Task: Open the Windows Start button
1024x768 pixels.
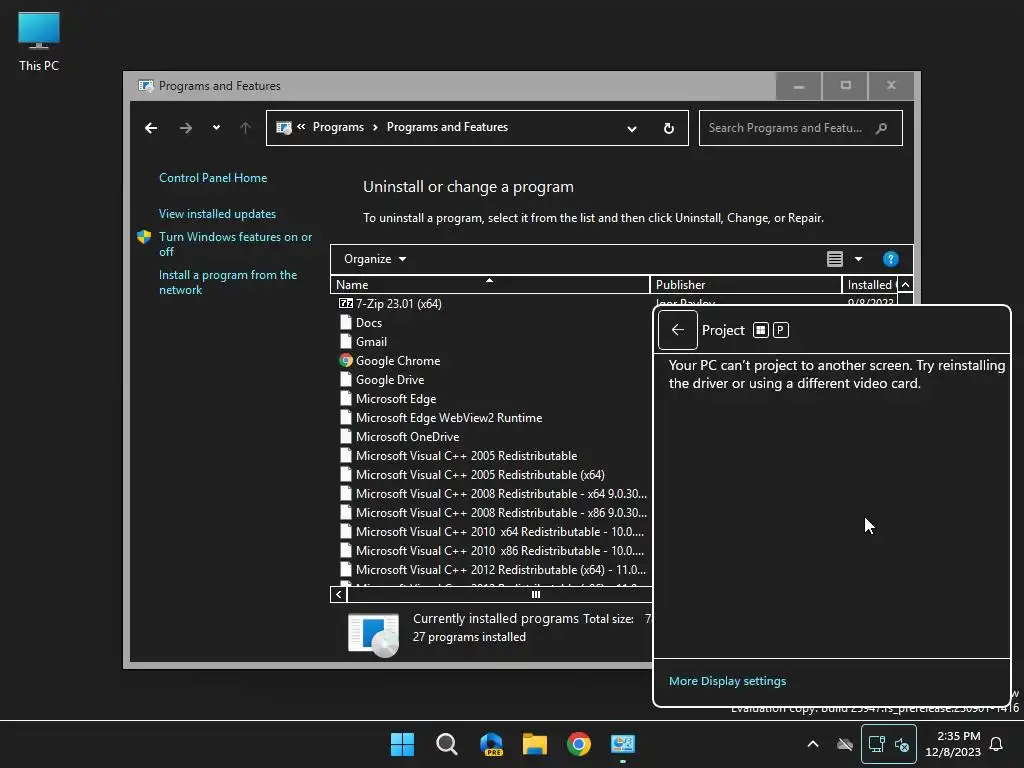Action: [x=402, y=744]
